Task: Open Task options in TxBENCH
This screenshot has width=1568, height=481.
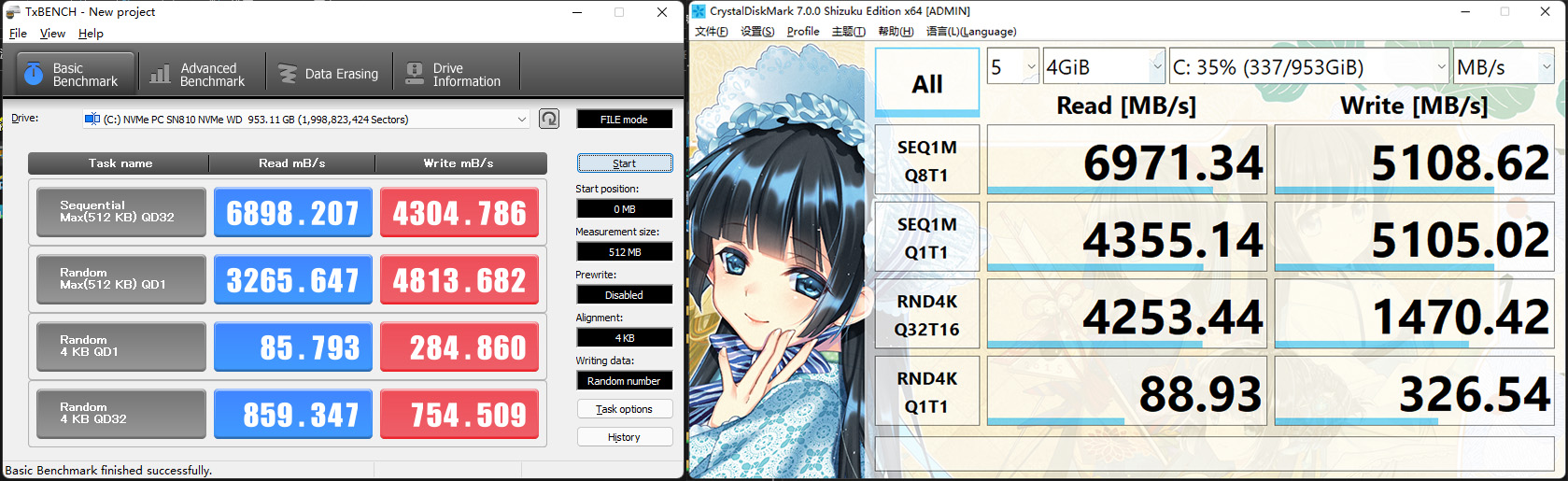Action: (624, 409)
